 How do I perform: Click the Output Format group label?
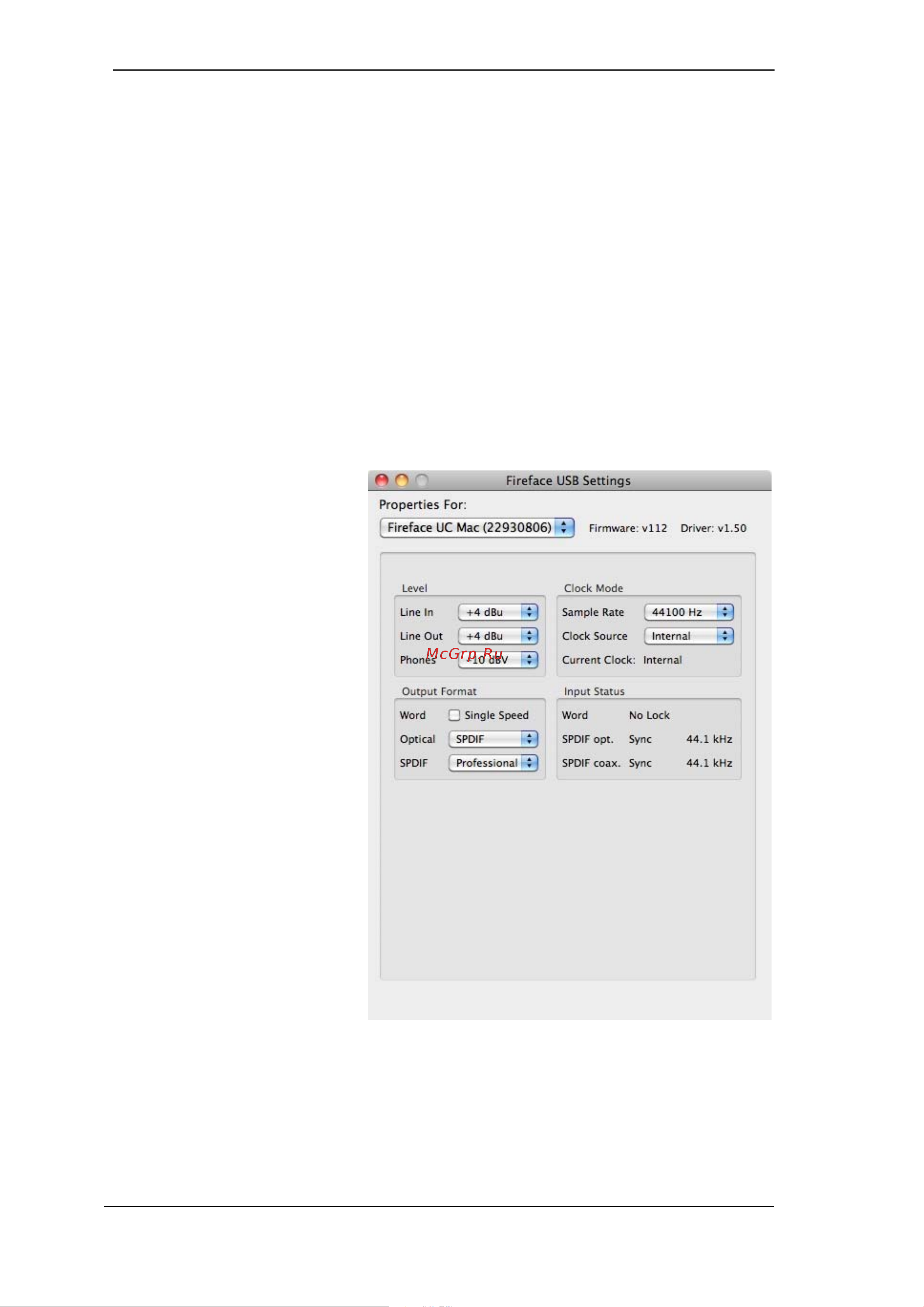439,691
